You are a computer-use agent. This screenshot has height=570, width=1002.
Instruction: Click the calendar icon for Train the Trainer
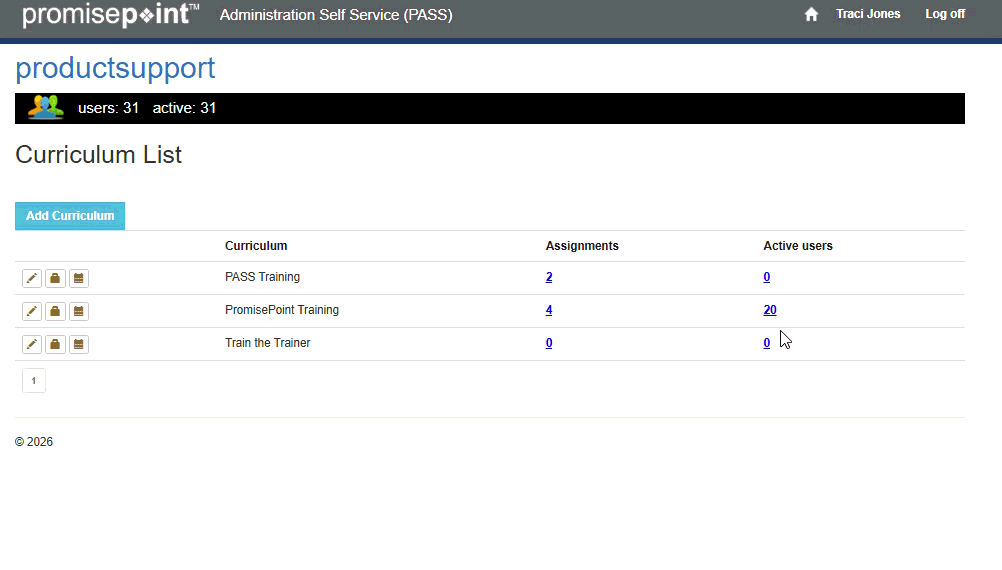[79, 344]
